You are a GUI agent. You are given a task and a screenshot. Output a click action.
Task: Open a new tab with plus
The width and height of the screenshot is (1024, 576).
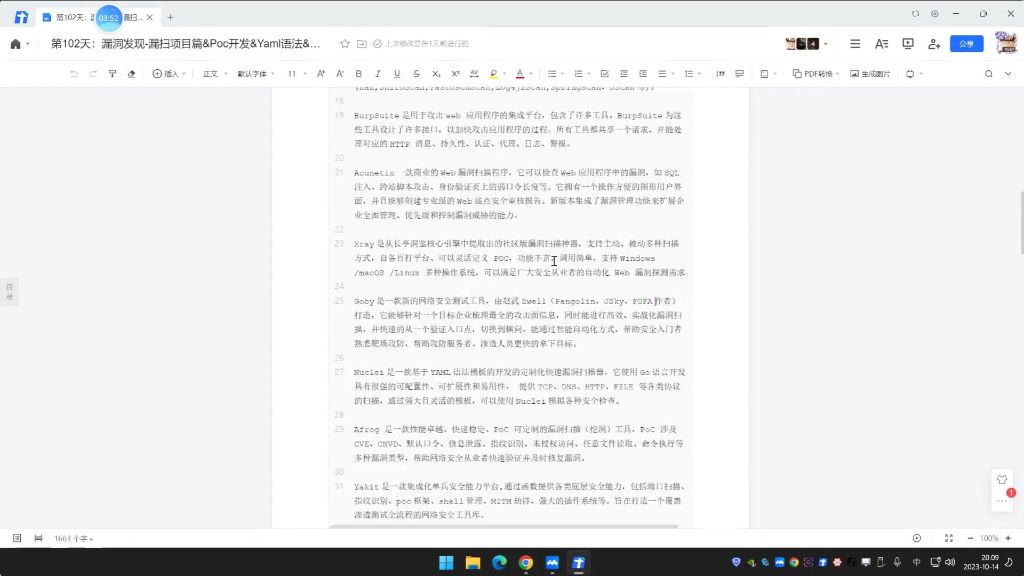[170, 17]
